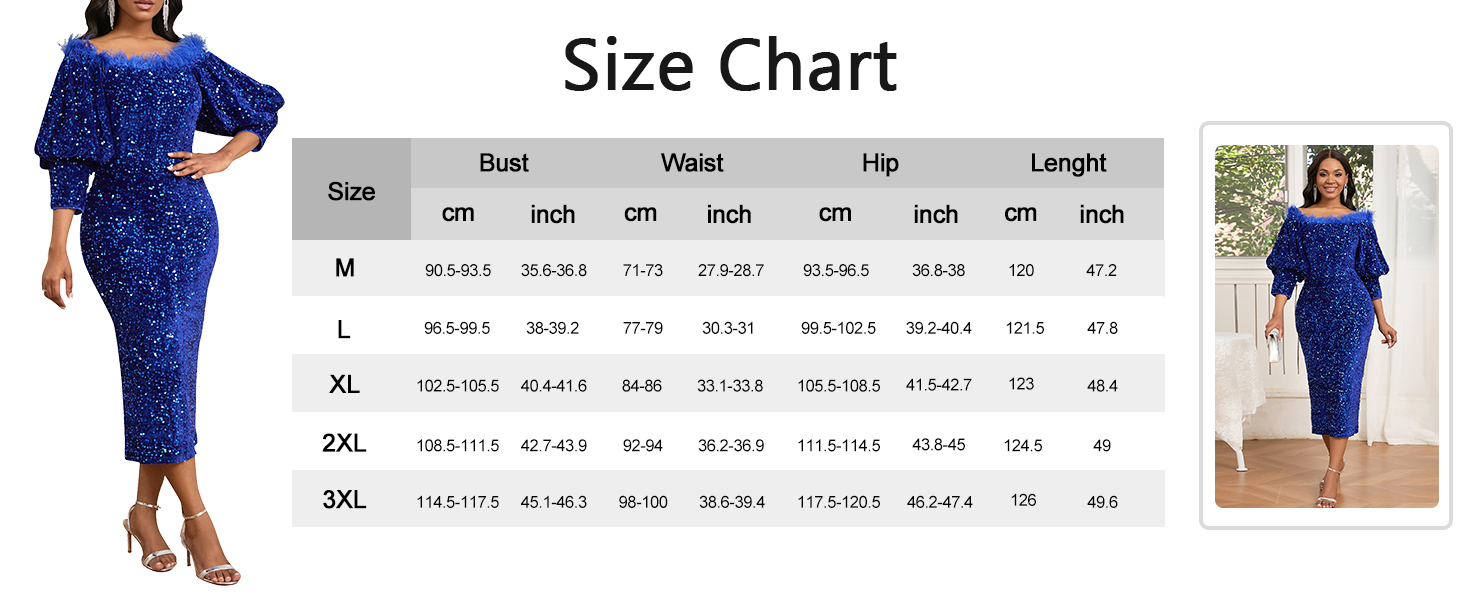Select the Size header cell
1464x600 pixels.
(351, 190)
